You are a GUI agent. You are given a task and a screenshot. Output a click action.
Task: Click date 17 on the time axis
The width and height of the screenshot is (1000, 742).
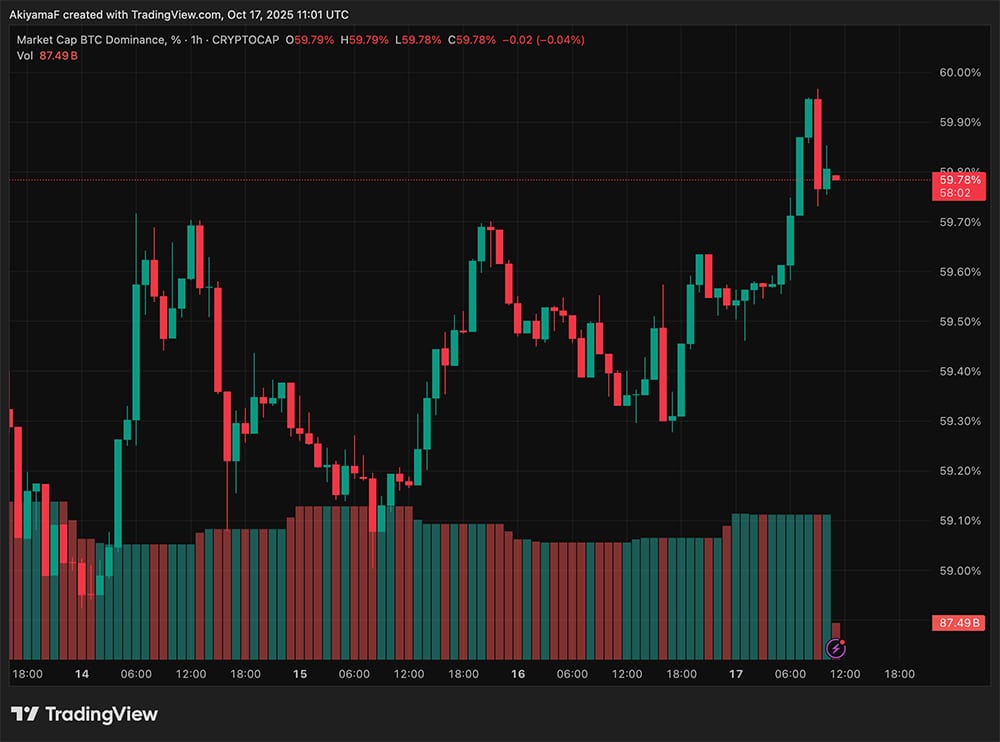click(736, 674)
